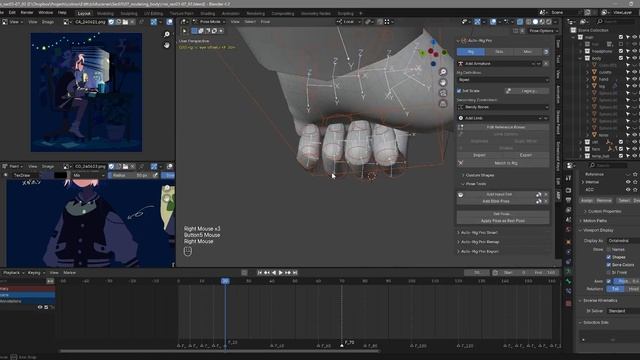Click the image editor zoom magnifier icon
The width and height of the screenshot is (640, 360).
point(167,34)
